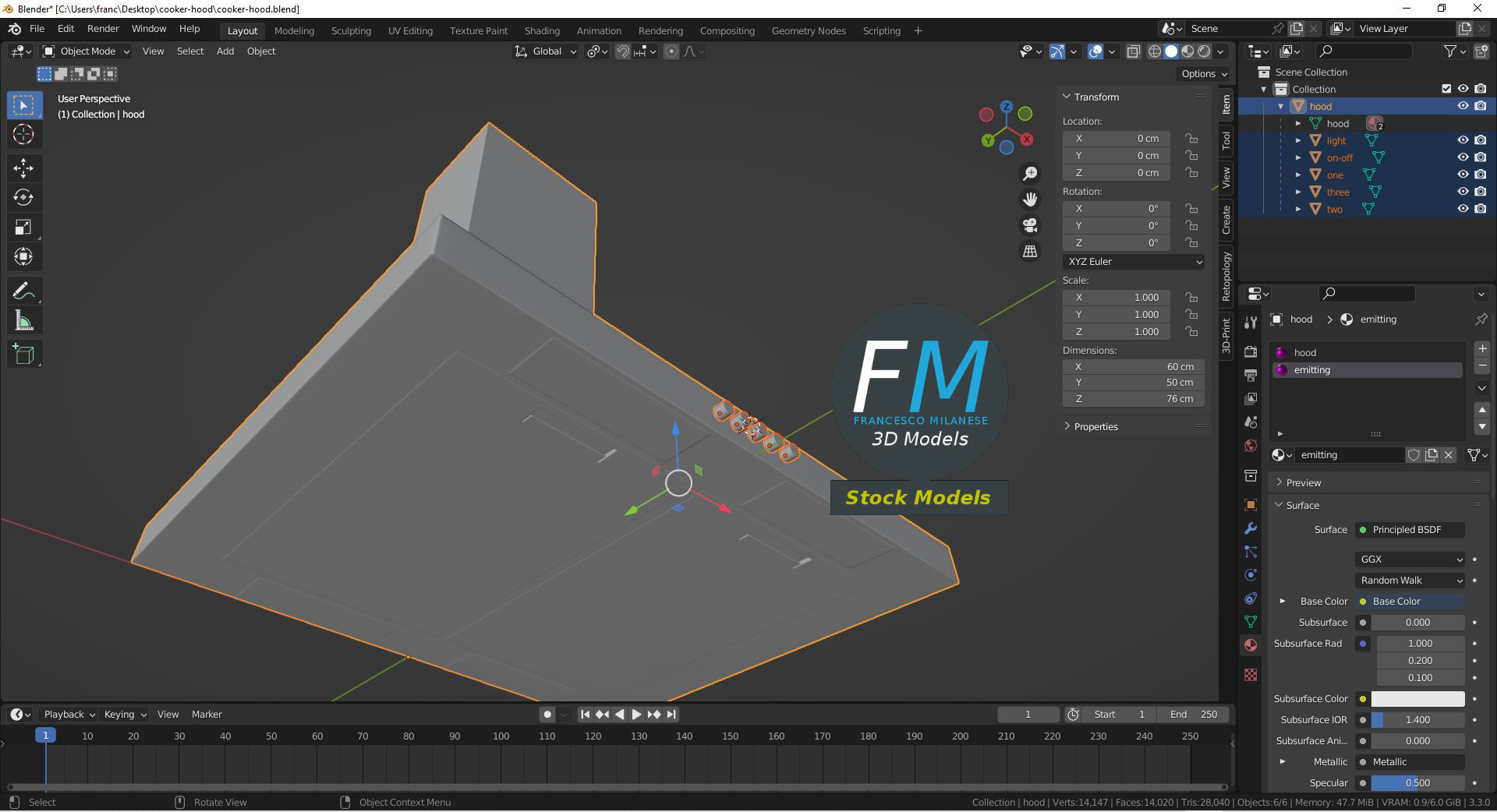
Task: Open the Texture properties checker tab
Action: [x=1251, y=675]
